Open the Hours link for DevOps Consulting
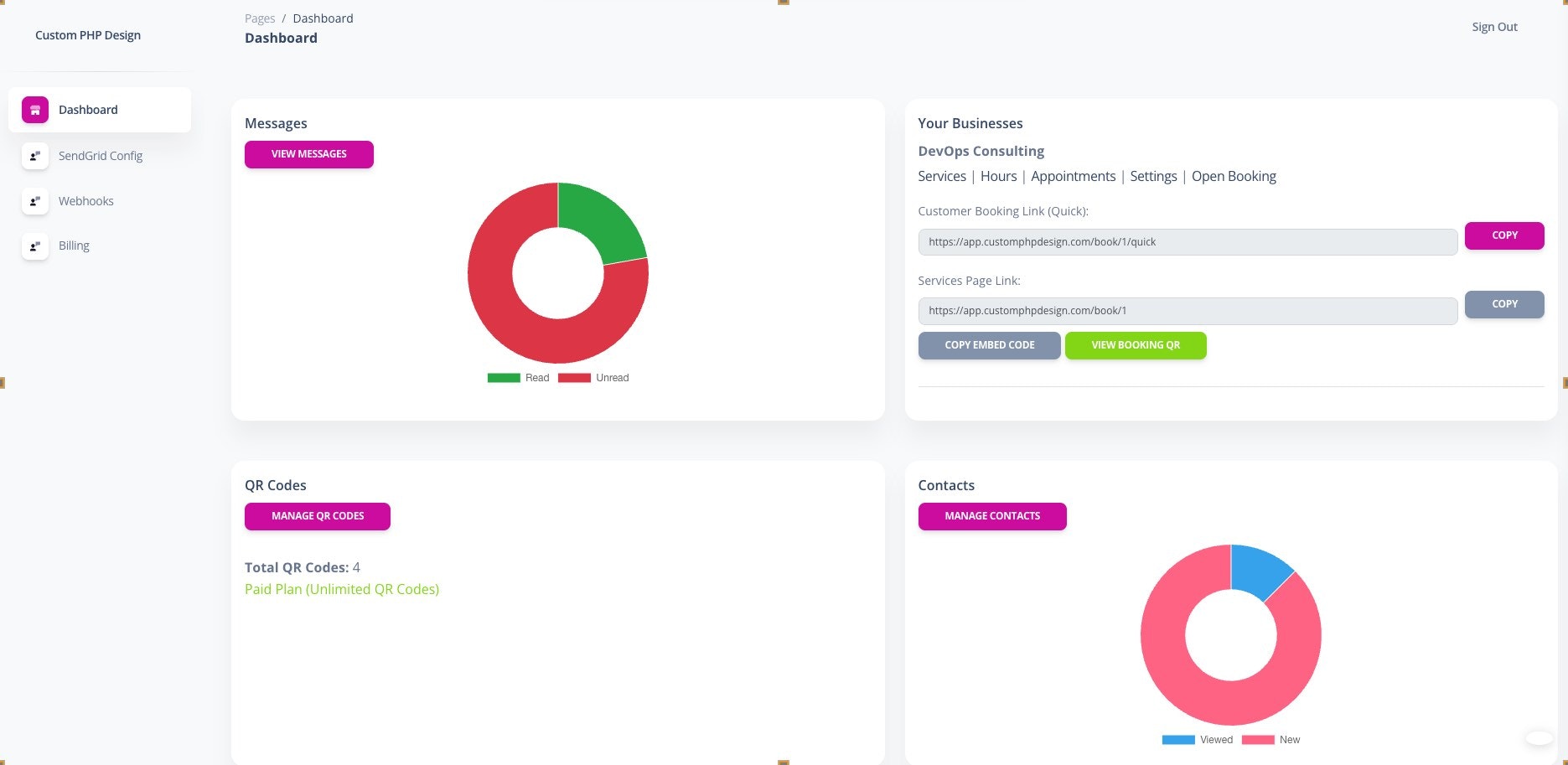 point(998,176)
